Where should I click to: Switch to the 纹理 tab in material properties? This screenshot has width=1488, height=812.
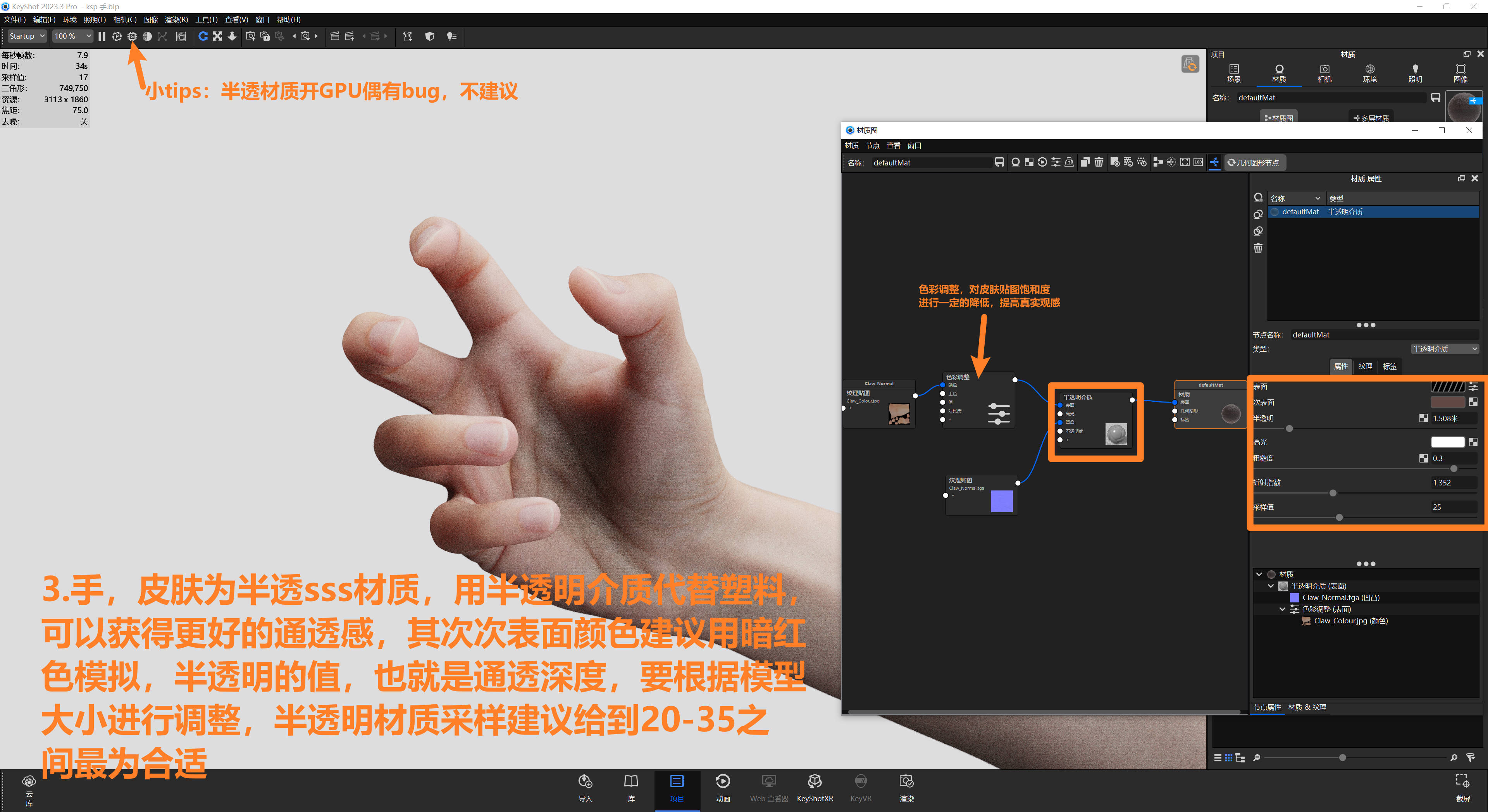click(1366, 366)
